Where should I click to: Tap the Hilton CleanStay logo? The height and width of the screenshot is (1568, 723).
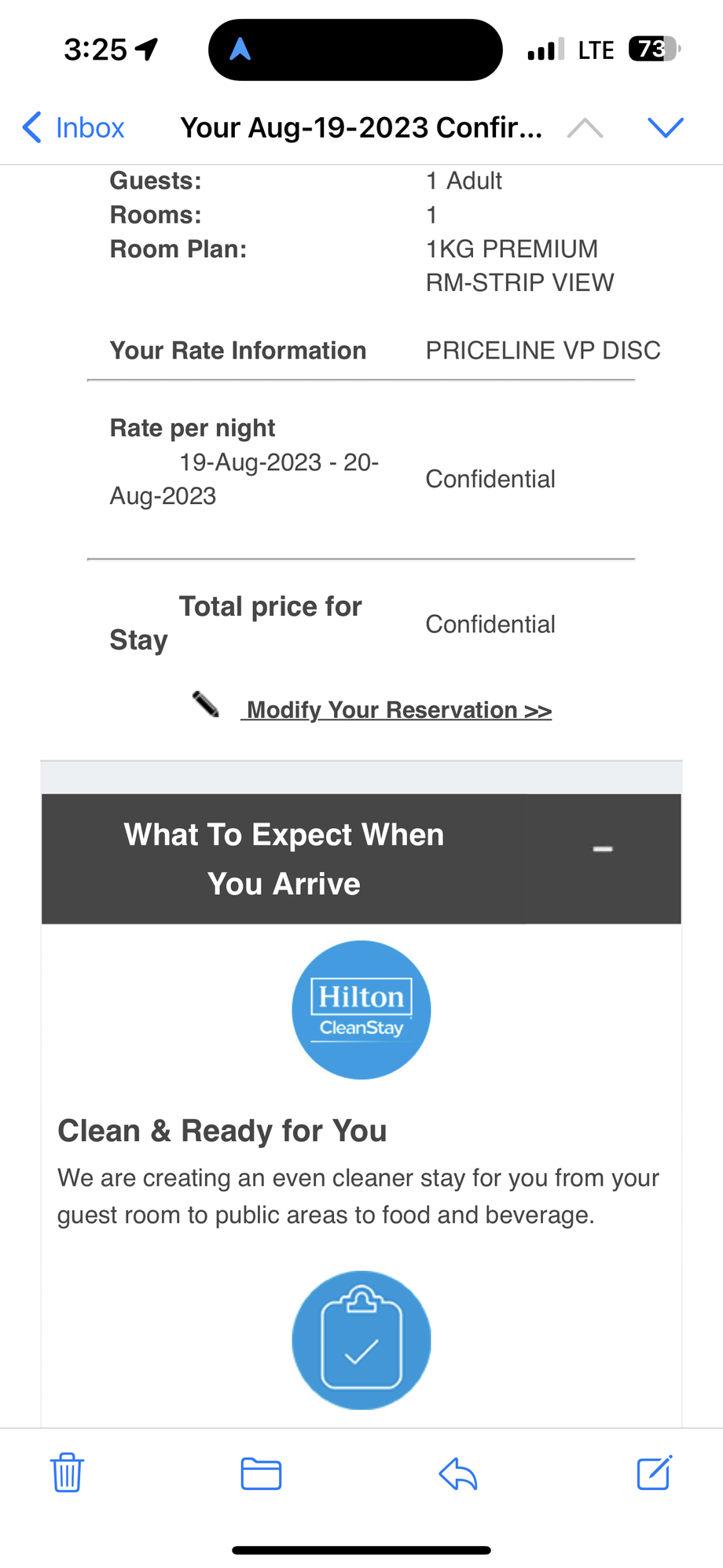coord(361,1010)
